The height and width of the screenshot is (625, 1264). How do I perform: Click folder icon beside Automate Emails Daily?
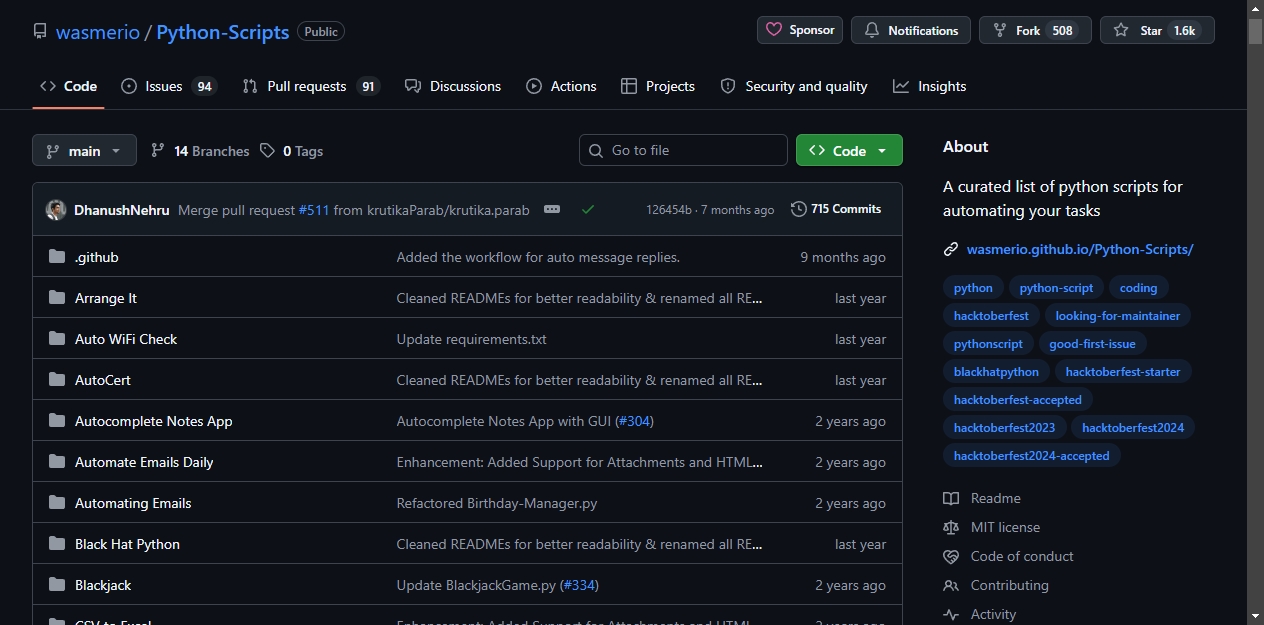(57, 462)
